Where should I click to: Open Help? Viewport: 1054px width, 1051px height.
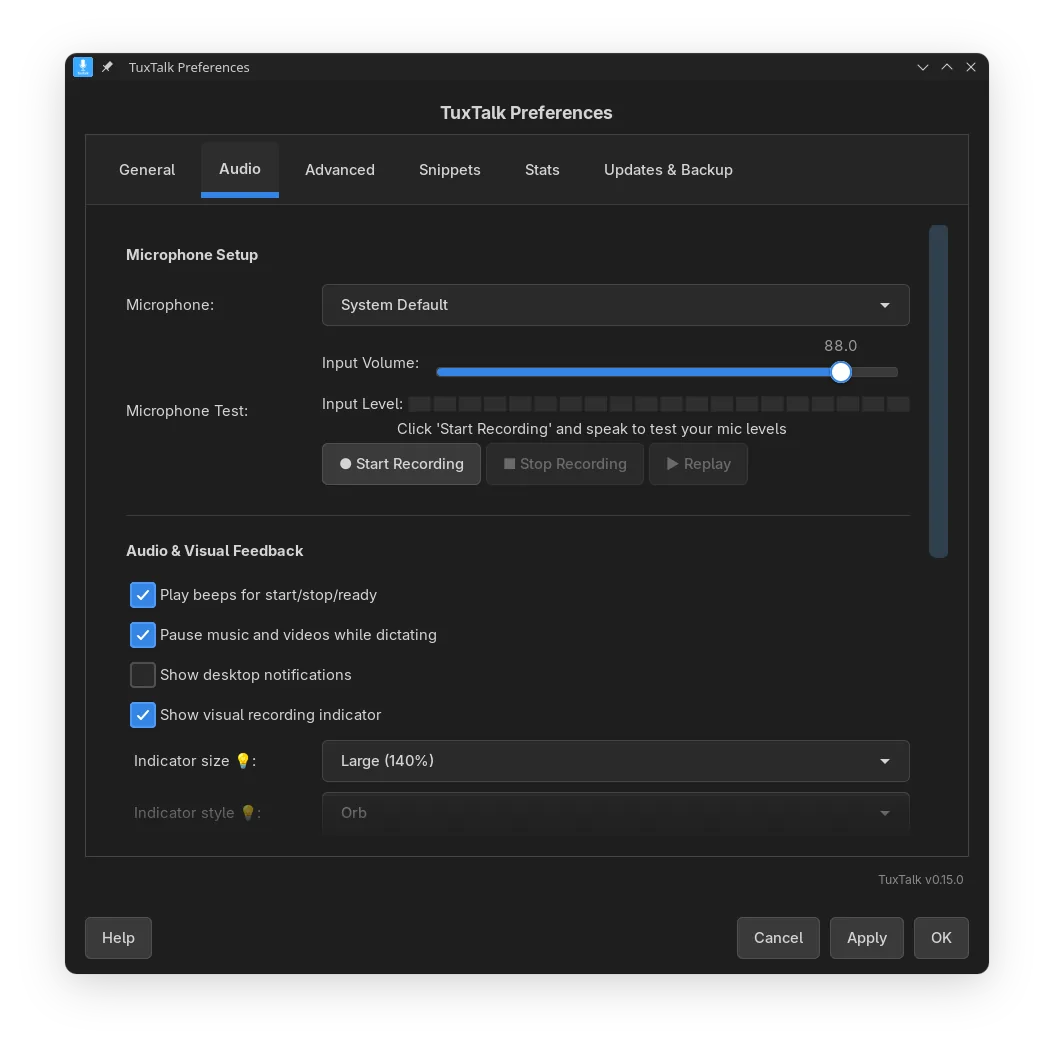pyautogui.click(x=118, y=937)
